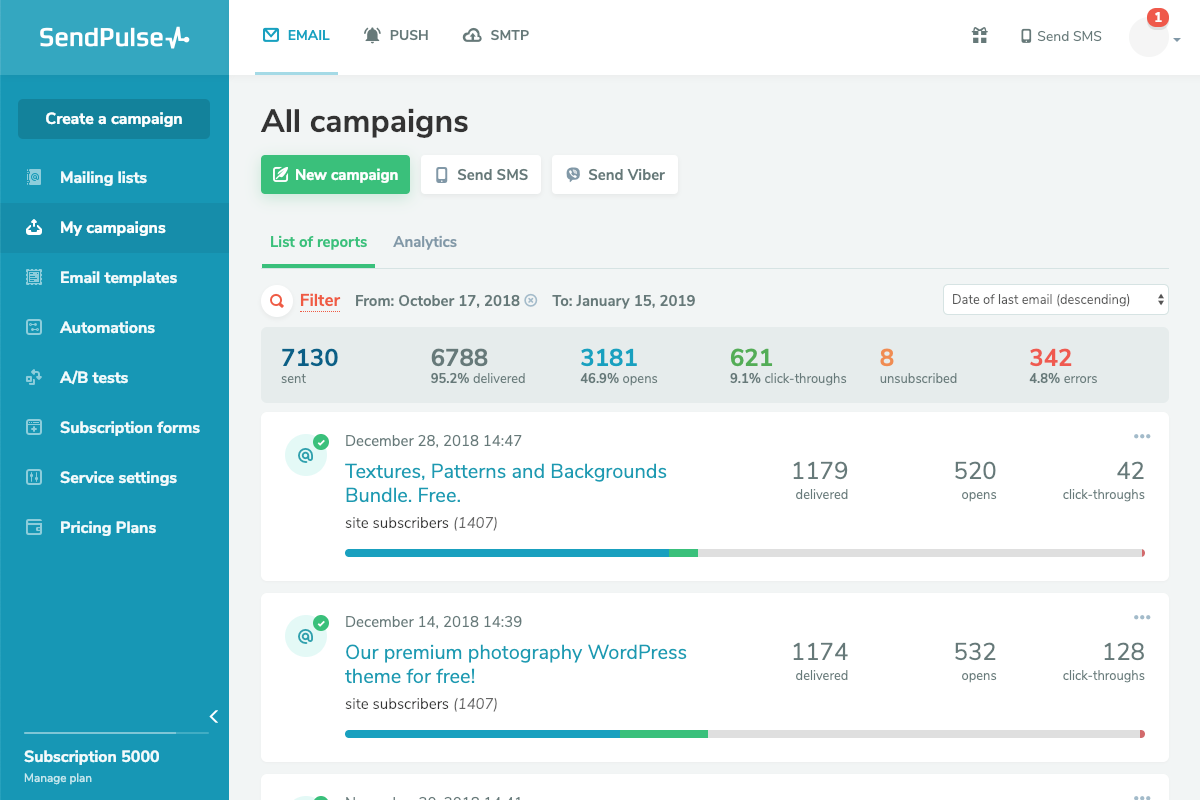Image resolution: width=1200 pixels, height=800 pixels.
Task: Switch to the PUSH tab
Action: tap(396, 36)
